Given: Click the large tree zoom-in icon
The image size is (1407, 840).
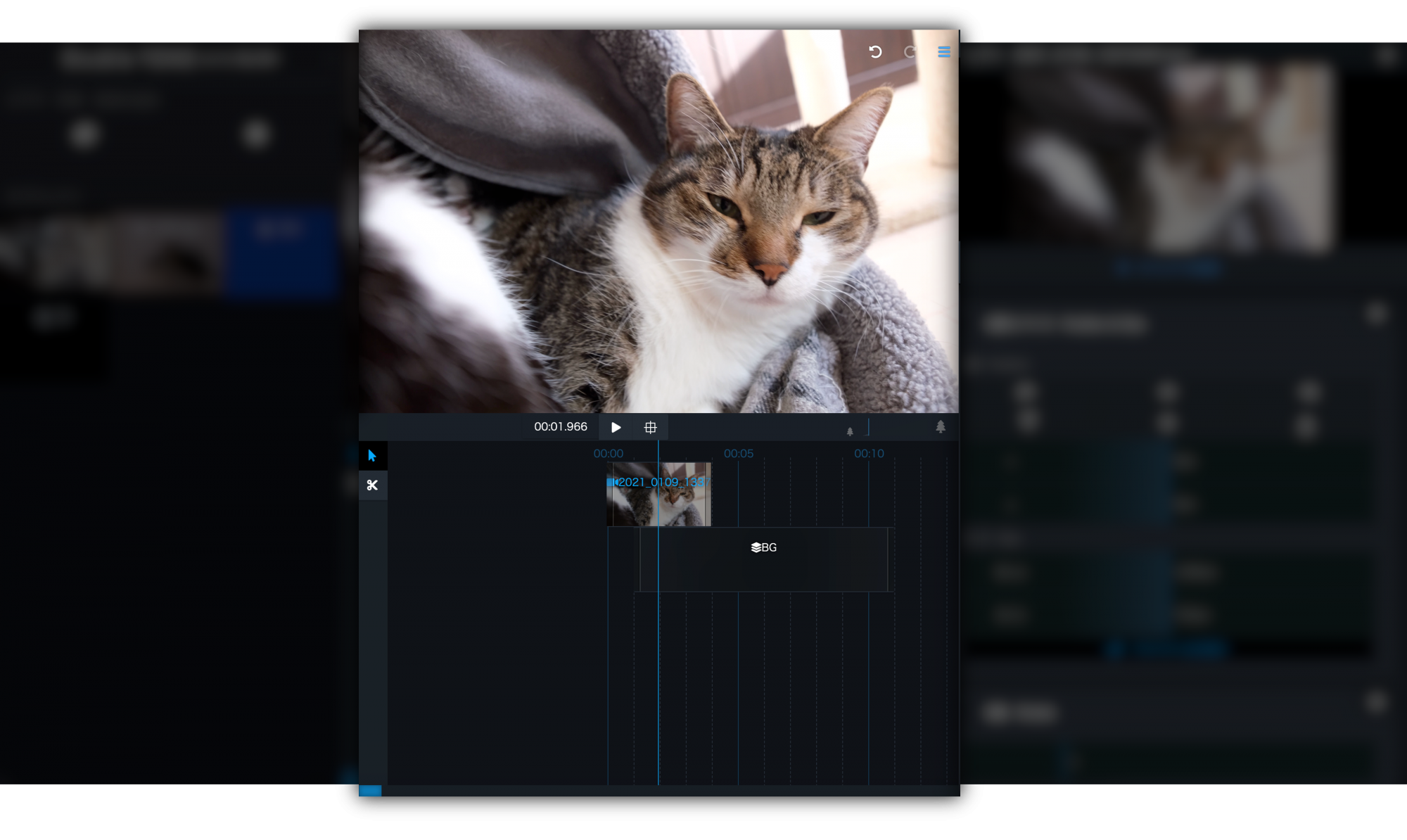Looking at the screenshot, I should [x=941, y=426].
